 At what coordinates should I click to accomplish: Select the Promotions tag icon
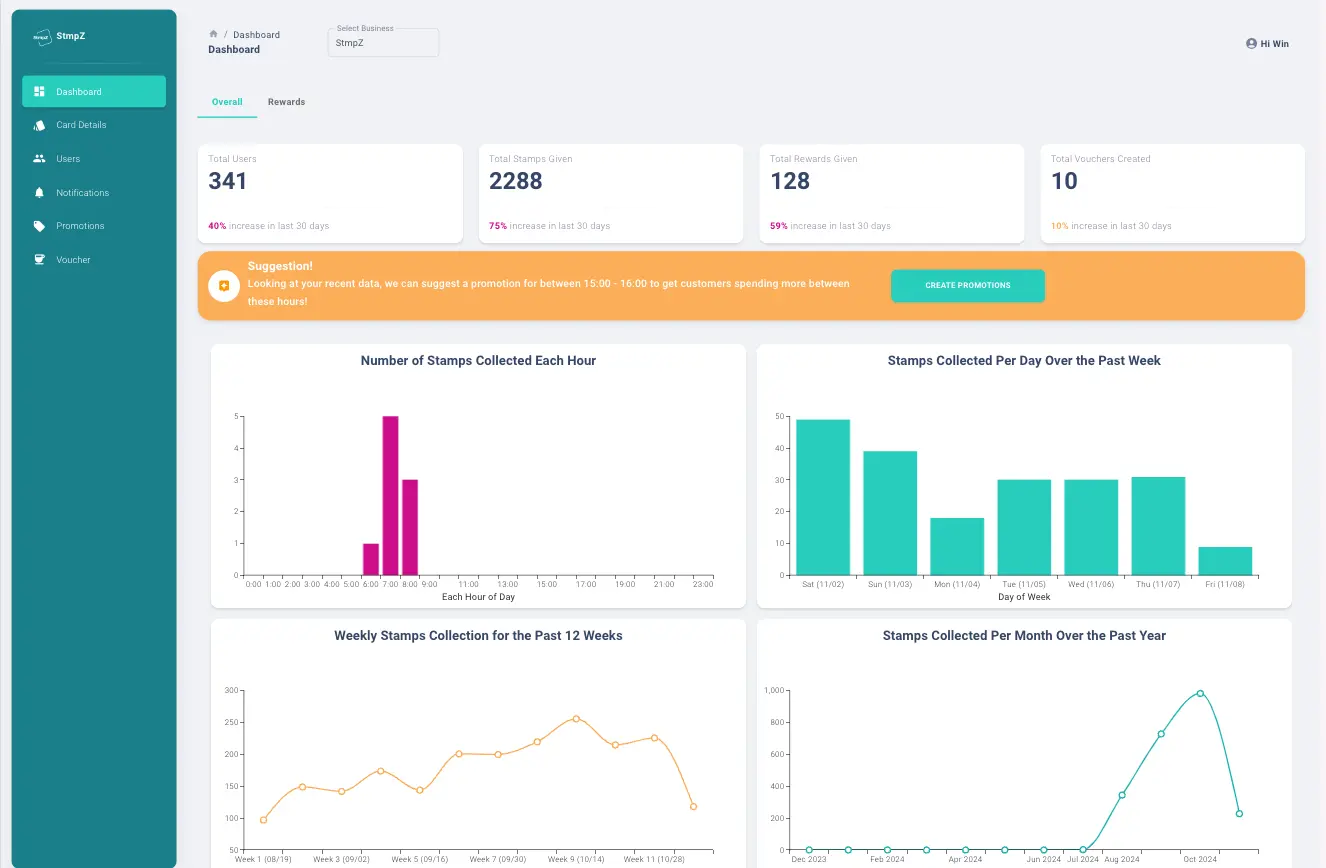[x=38, y=225]
